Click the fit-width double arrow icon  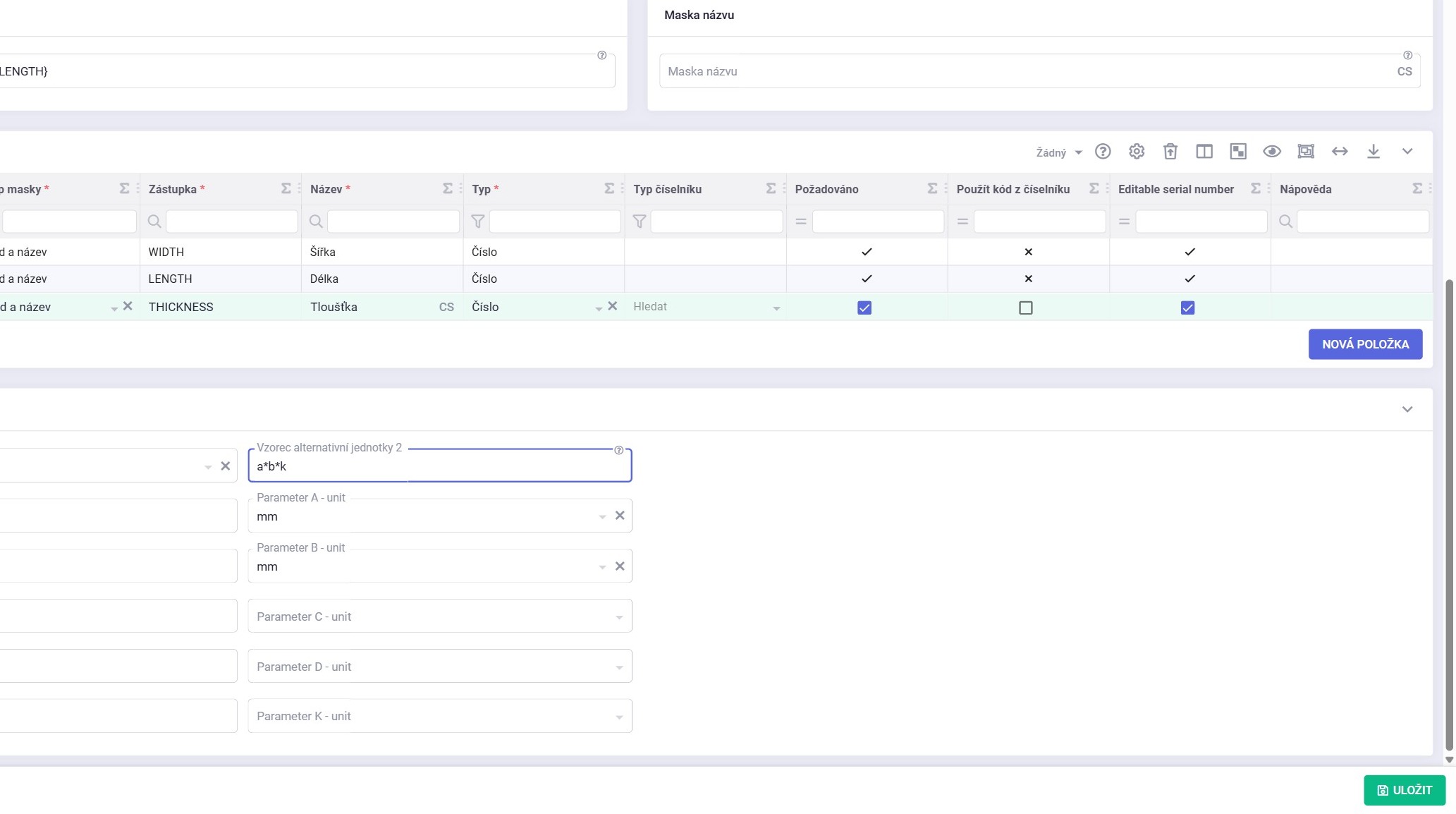pos(1340,152)
